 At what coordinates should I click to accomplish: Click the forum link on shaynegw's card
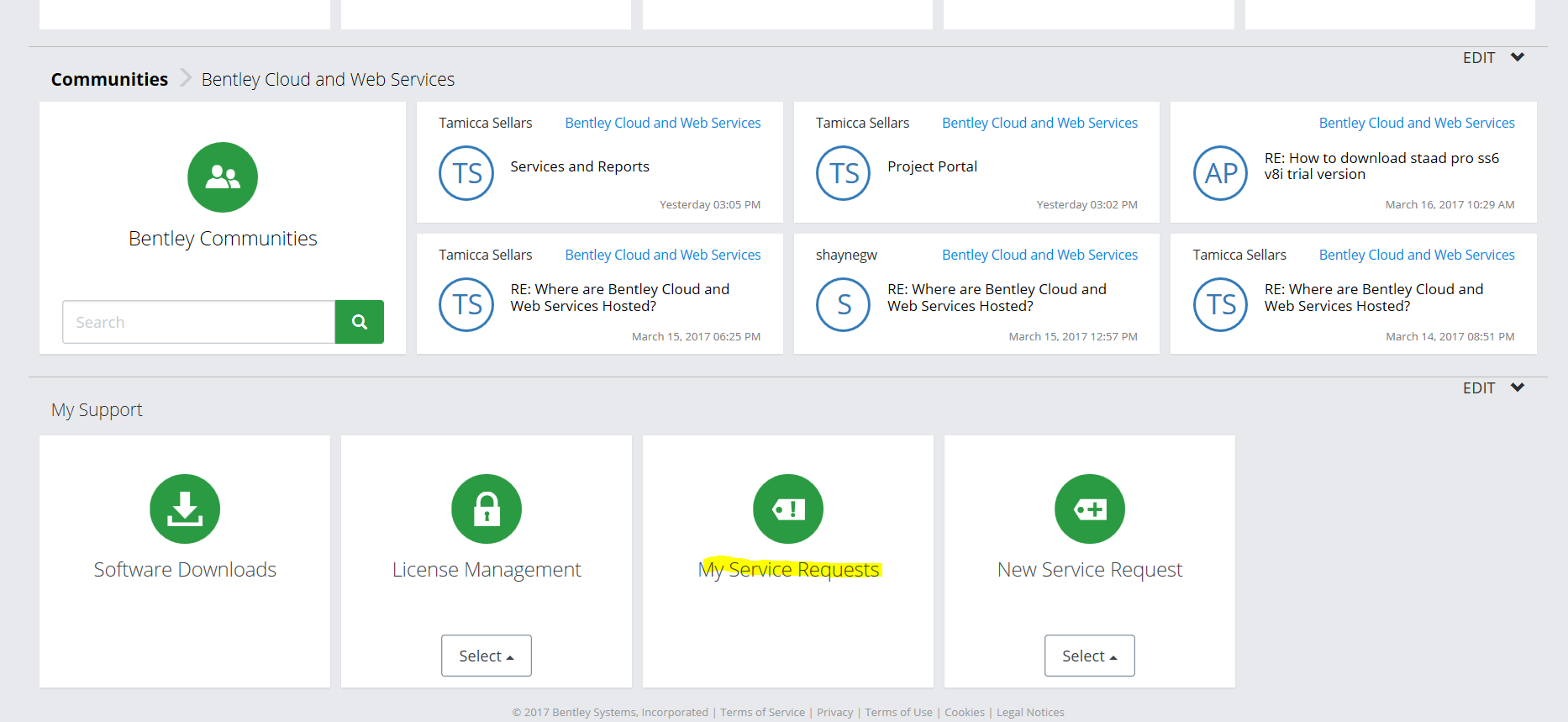tap(1039, 255)
